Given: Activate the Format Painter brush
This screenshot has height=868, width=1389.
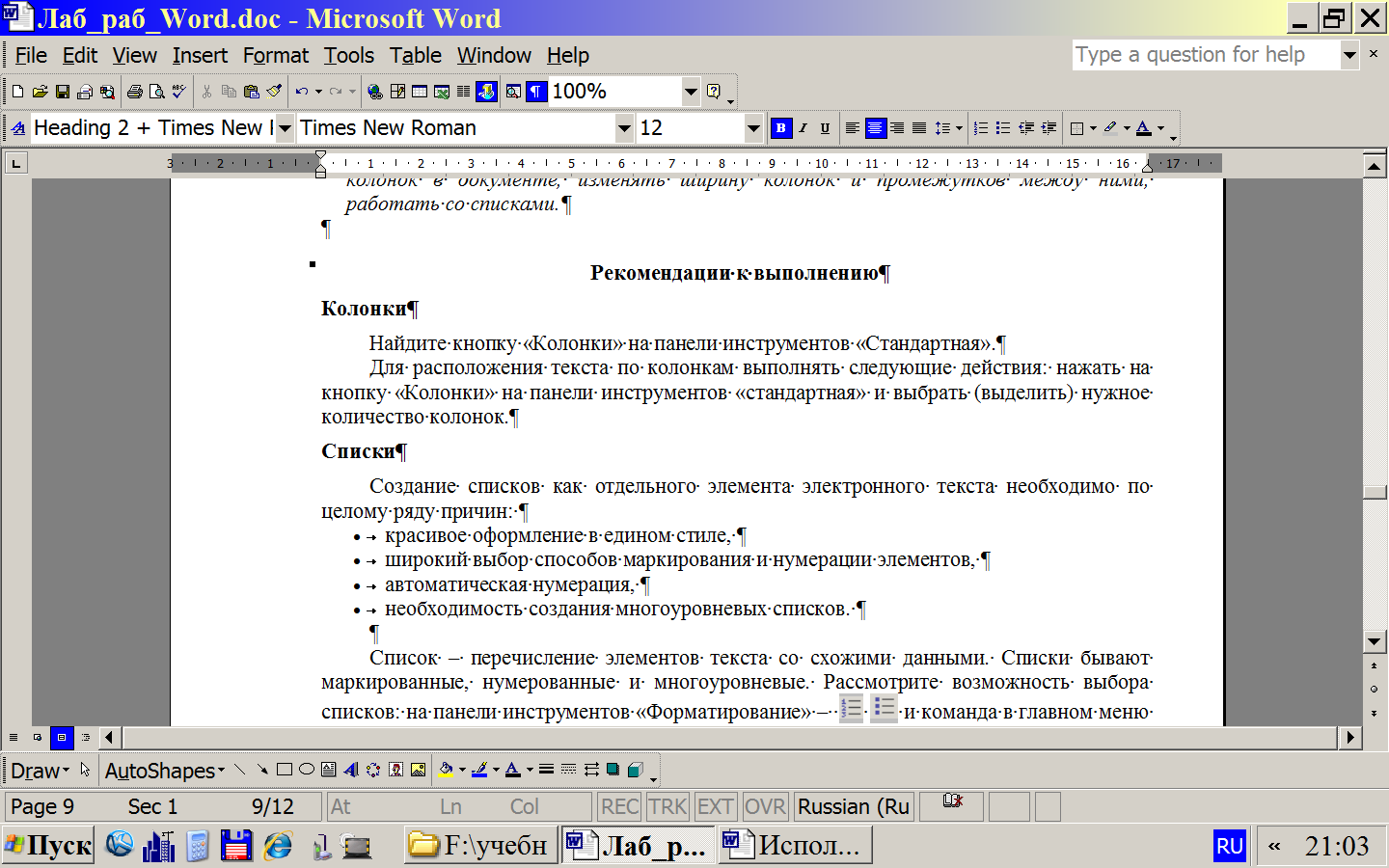Looking at the screenshot, I should coord(274,92).
